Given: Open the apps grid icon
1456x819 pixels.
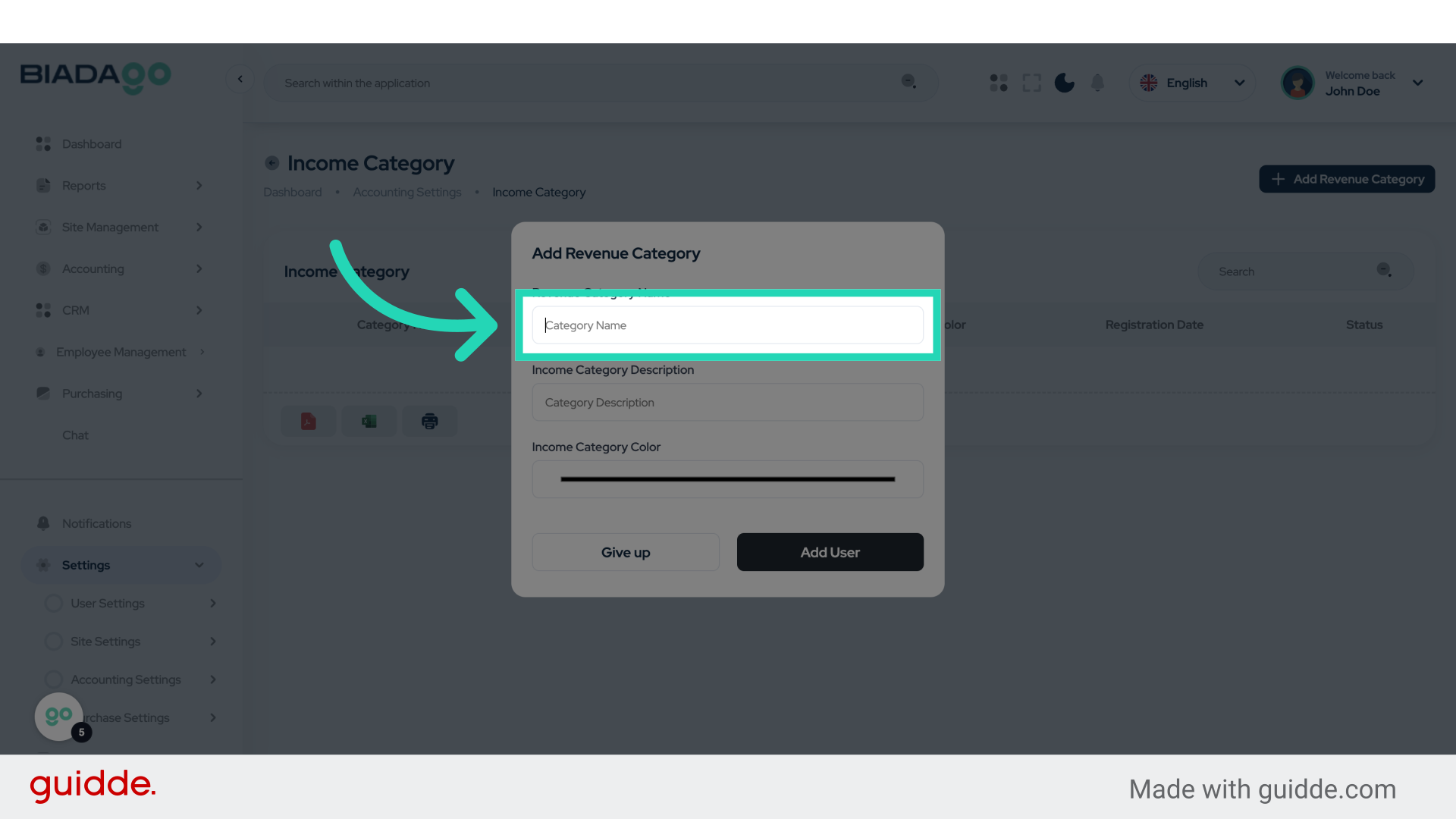Looking at the screenshot, I should [998, 83].
